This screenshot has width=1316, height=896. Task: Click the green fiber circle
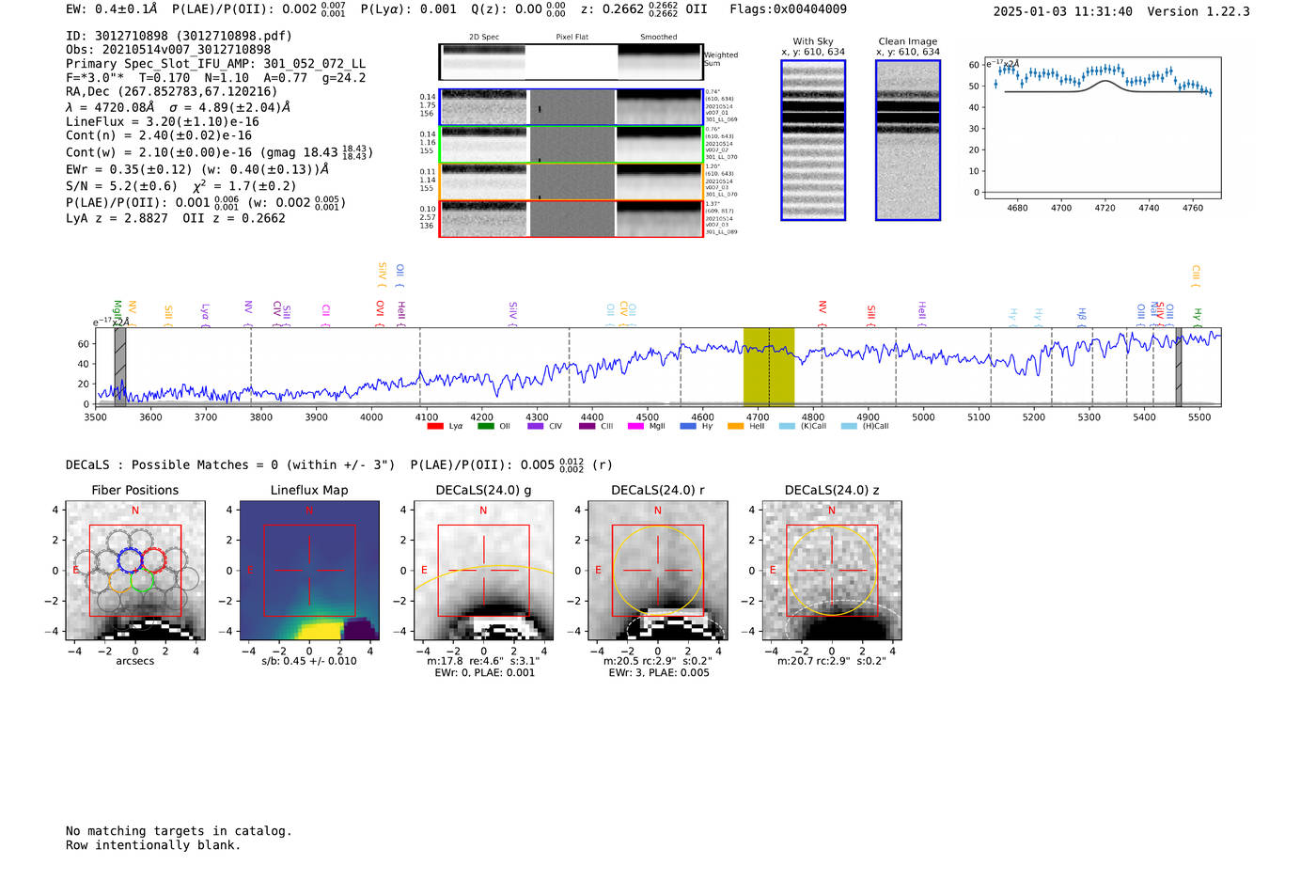(142, 580)
